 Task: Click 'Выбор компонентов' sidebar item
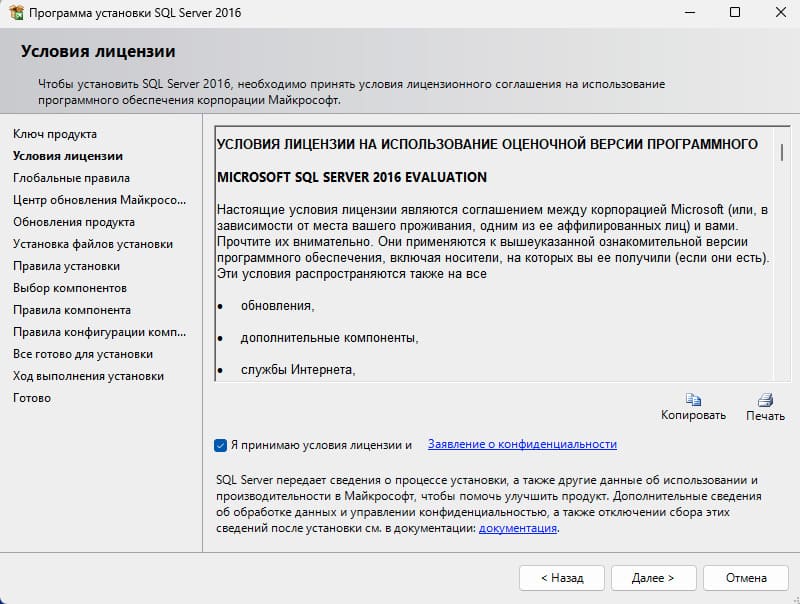(70, 288)
